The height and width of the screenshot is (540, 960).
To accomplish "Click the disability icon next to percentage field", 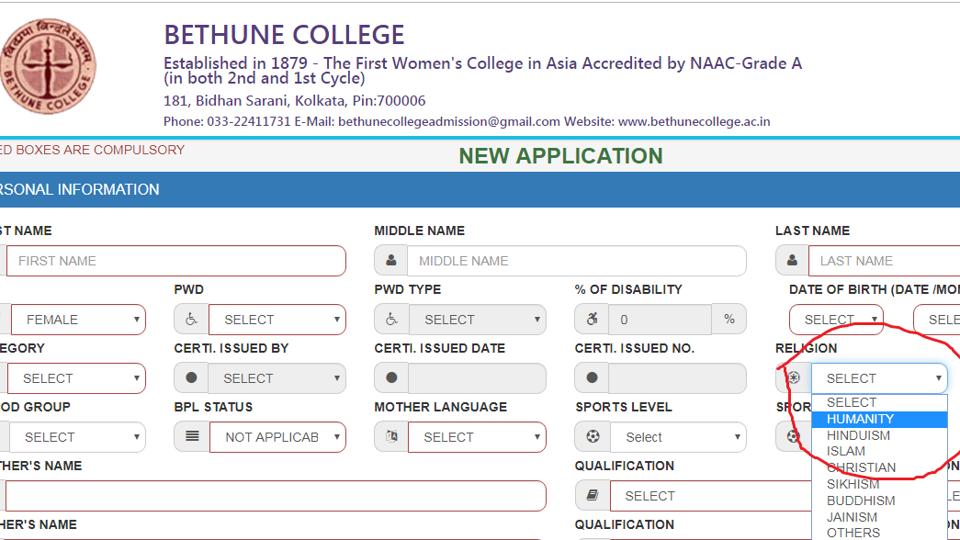I will coord(592,320).
